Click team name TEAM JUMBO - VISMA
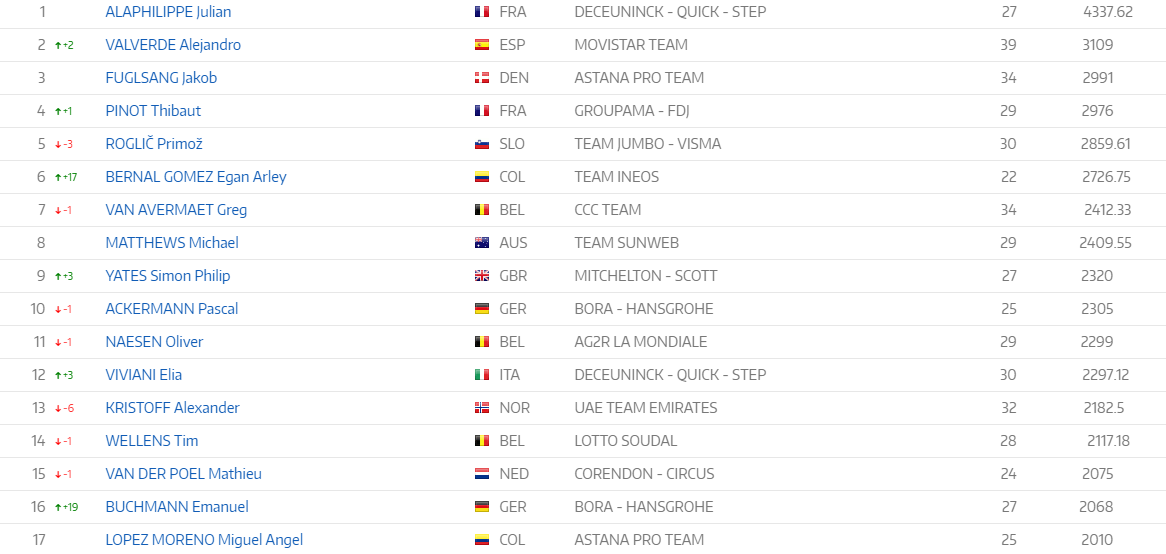 (x=648, y=144)
